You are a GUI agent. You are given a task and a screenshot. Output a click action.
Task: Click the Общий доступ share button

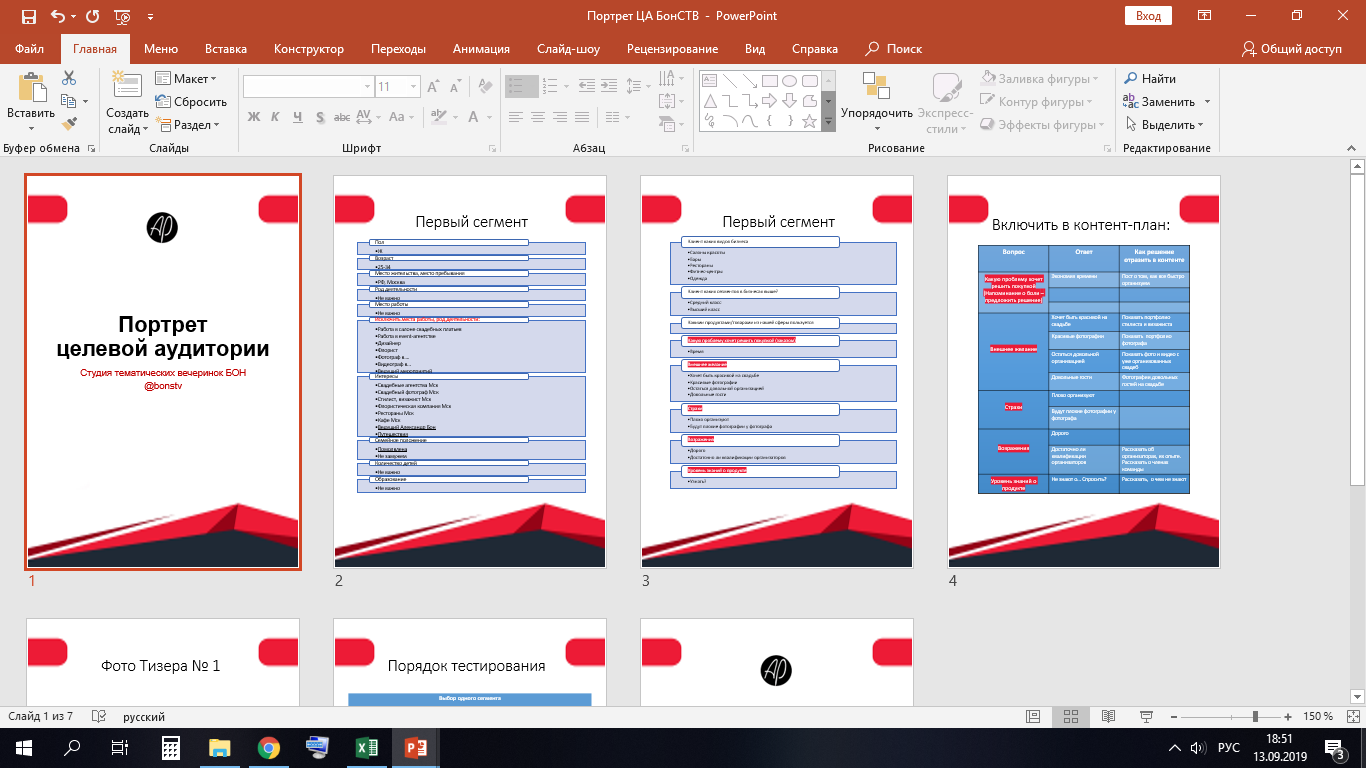(x=1291, y=49)
